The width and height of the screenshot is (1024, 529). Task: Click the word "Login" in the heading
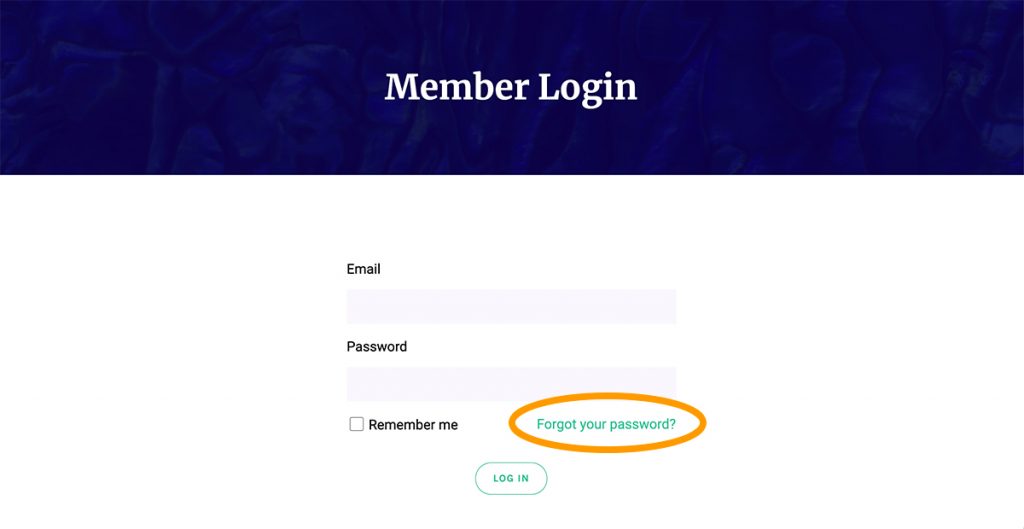point(588,89)
